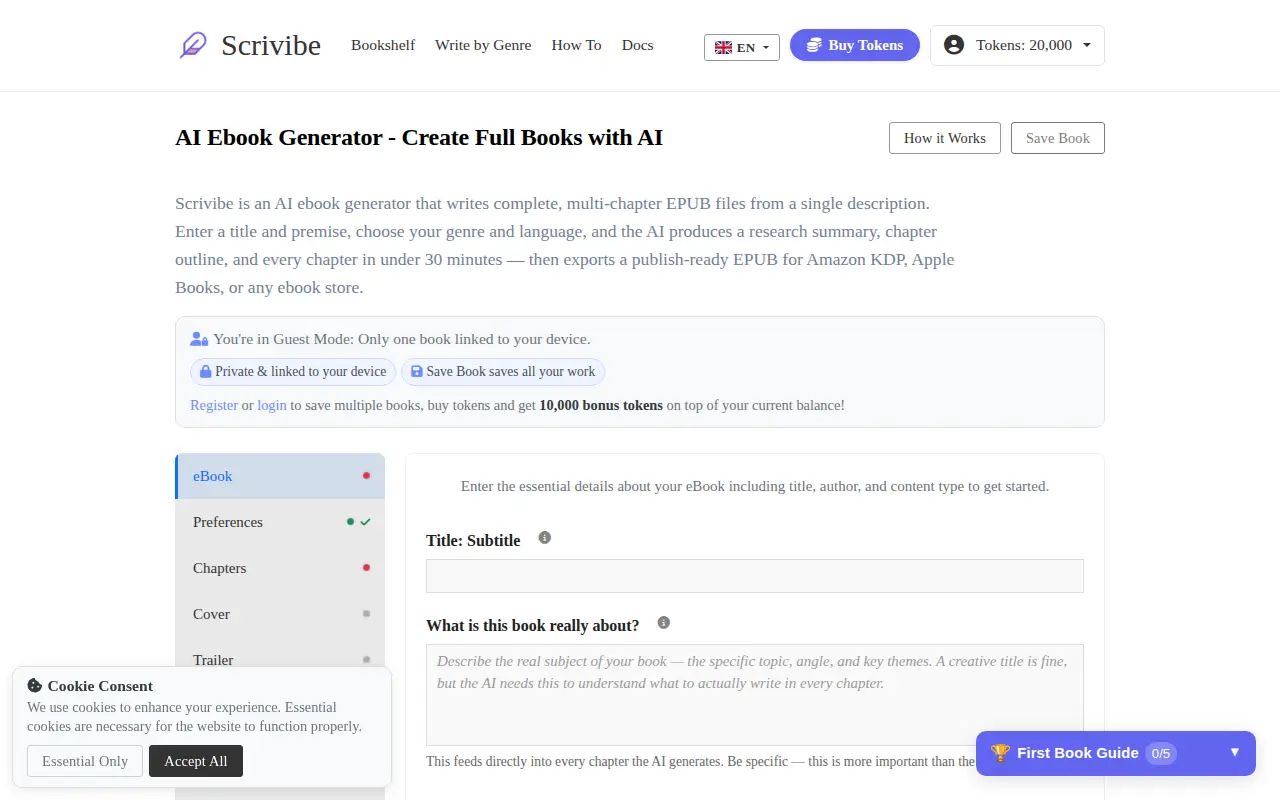This screenshot has height=800, width=1280.
Task: Expand the Tokens: 20,000 account dropdown
Action: pos(1017,45)
